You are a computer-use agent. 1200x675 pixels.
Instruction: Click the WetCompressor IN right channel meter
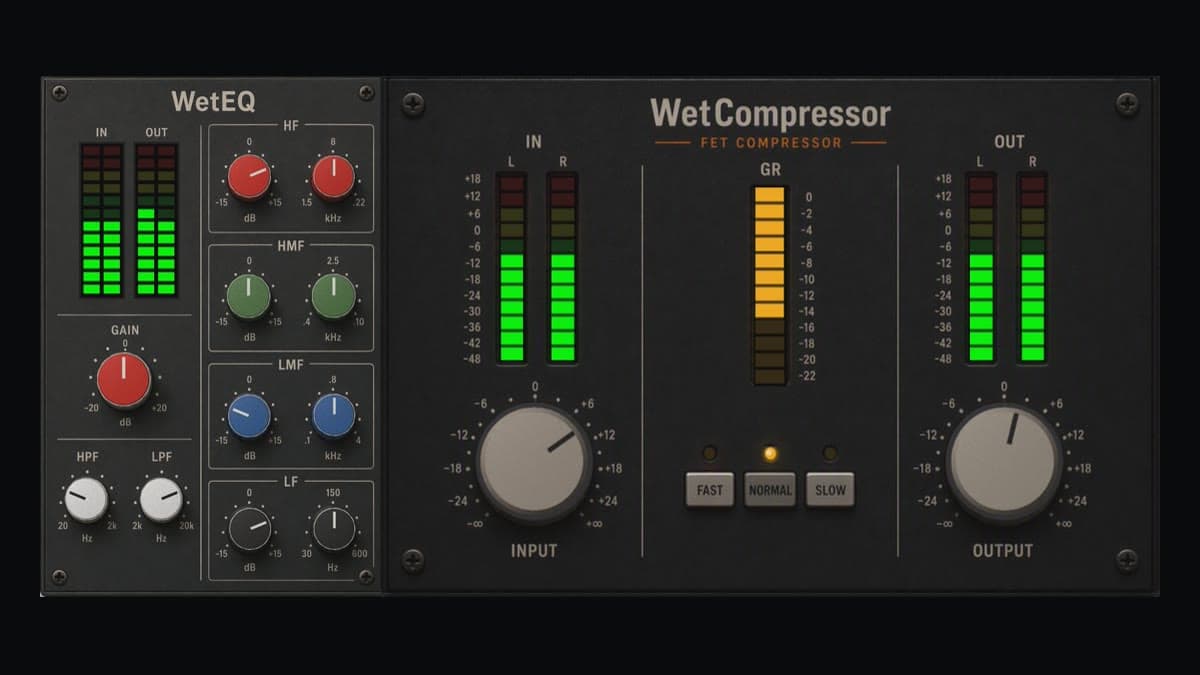tap(563, 267)
